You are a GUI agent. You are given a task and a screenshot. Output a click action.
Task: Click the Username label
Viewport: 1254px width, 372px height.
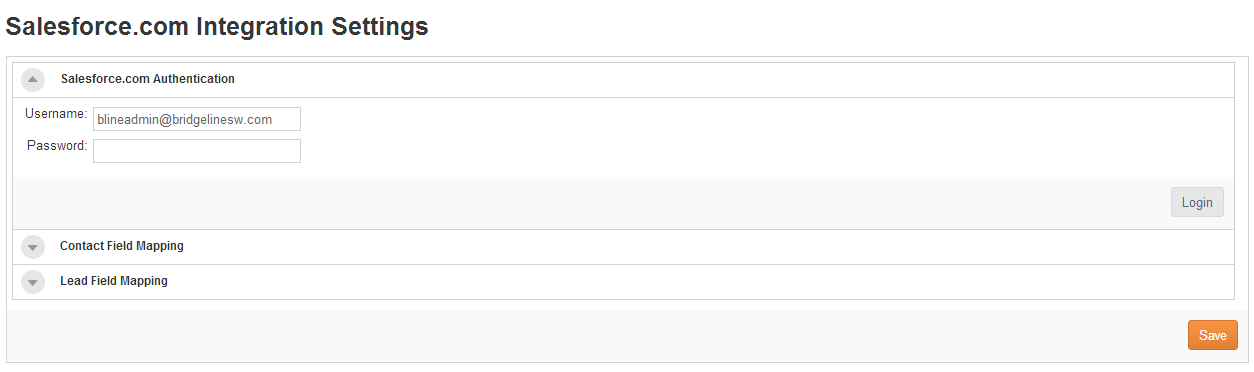coord(56,114)
